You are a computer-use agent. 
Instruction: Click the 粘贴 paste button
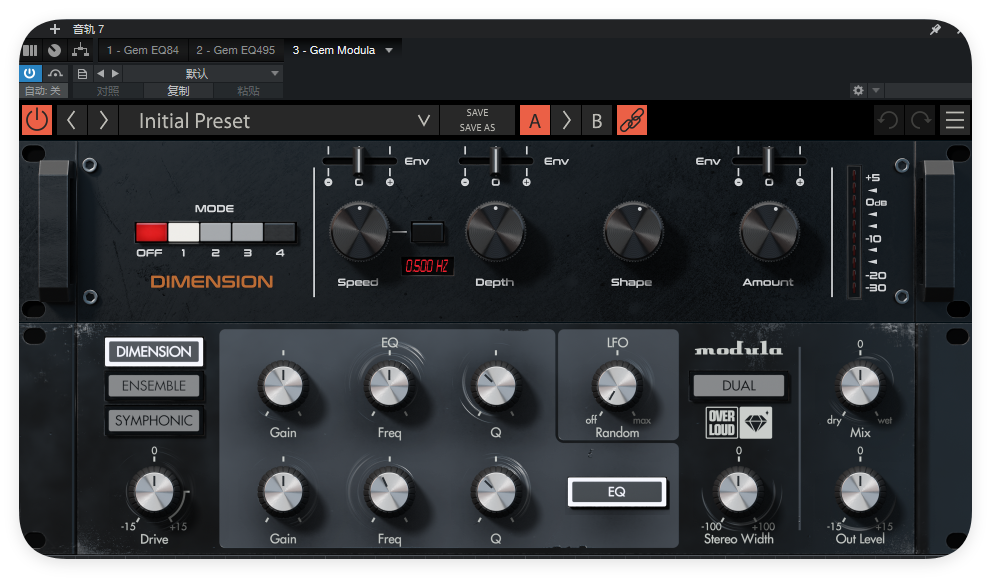pyautogui.click(x=248, y=90)
